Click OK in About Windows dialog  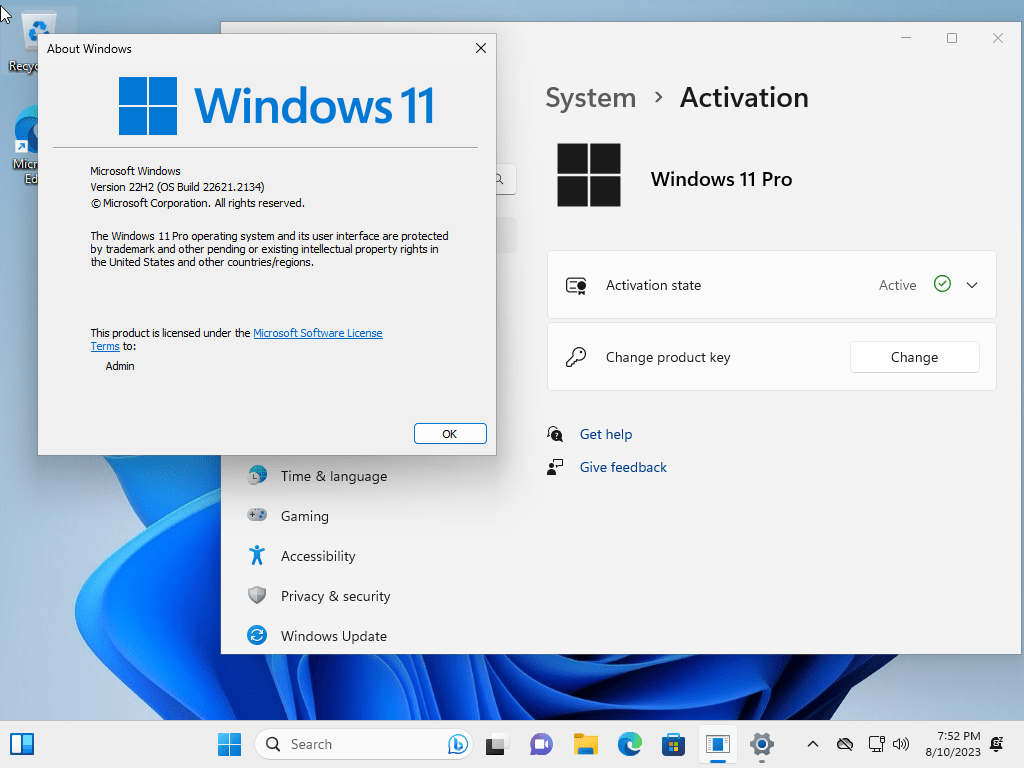pyautogui.click(x=450, y=434)
